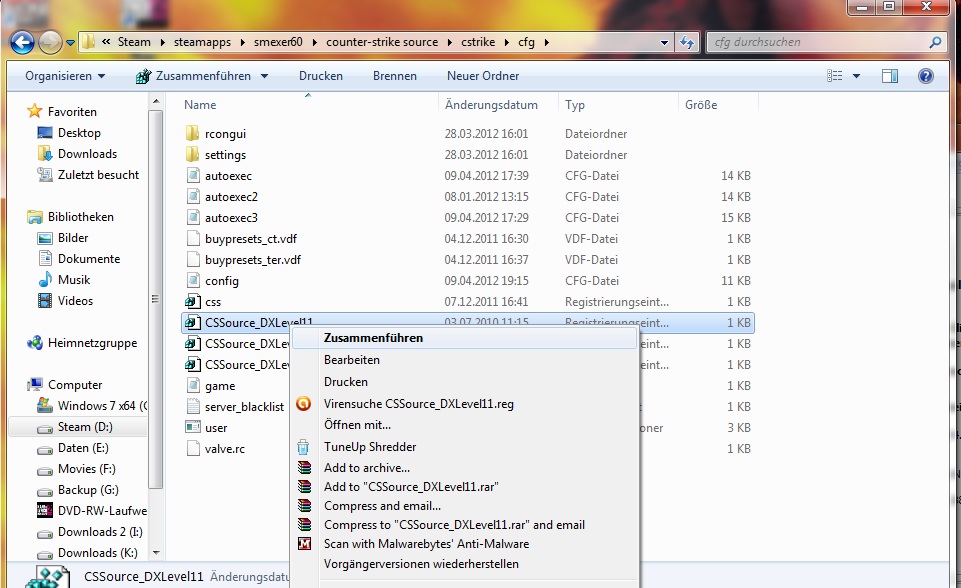Click the Windows 7 x64 drive icon
The width and height of the screenshot is (961, 588).
[45, 405]
